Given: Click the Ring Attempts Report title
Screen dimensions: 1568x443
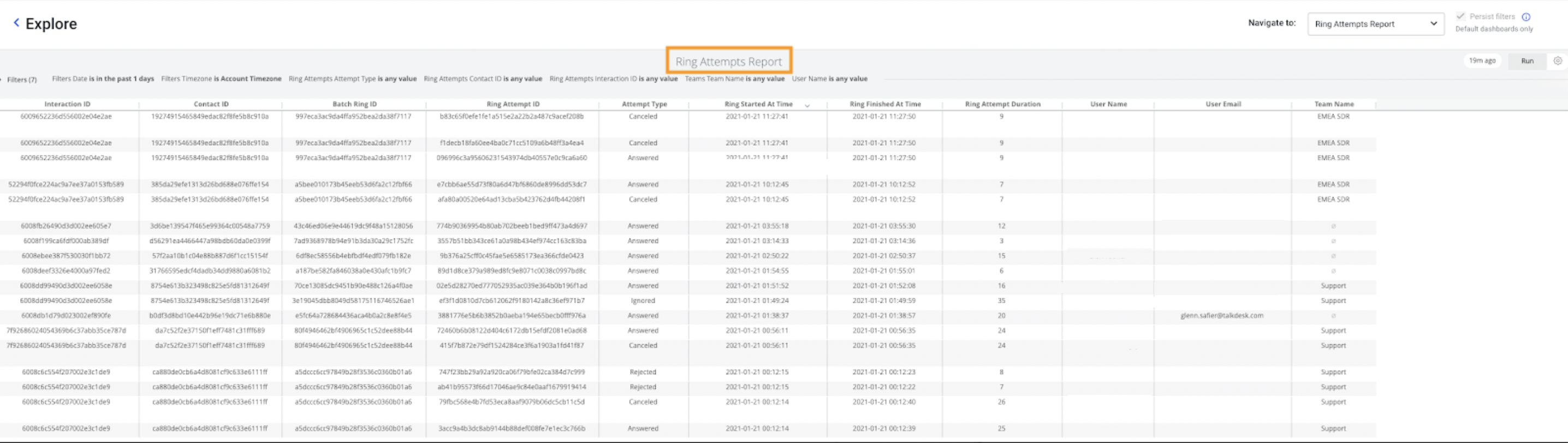Looking at the screenshot, I should click(729, 62).
